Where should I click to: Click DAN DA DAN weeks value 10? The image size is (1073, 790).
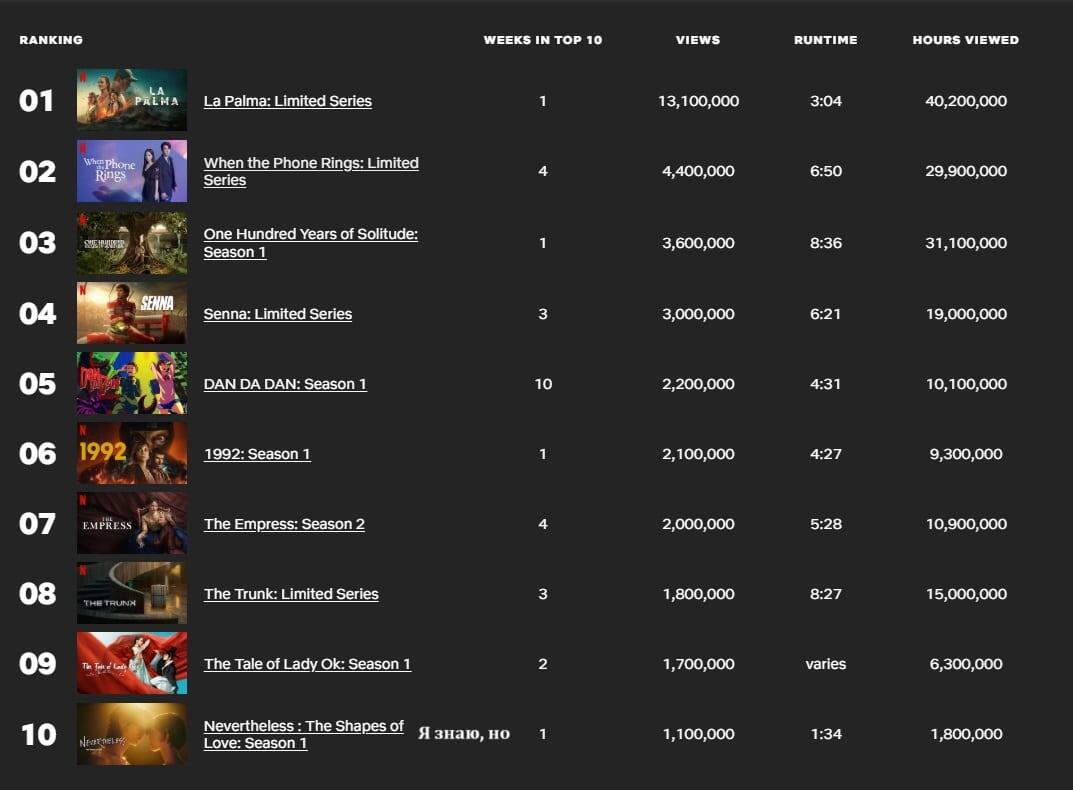click(543, 384)
